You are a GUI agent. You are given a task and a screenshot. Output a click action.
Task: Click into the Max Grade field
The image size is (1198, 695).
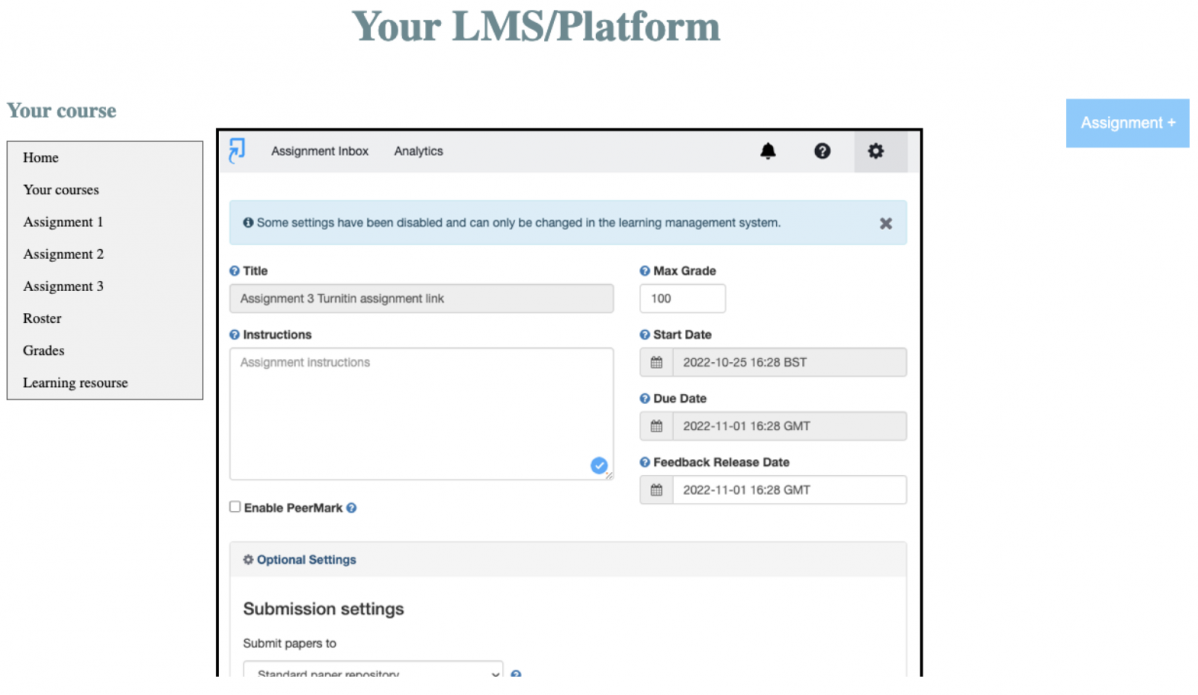[682, 298]
